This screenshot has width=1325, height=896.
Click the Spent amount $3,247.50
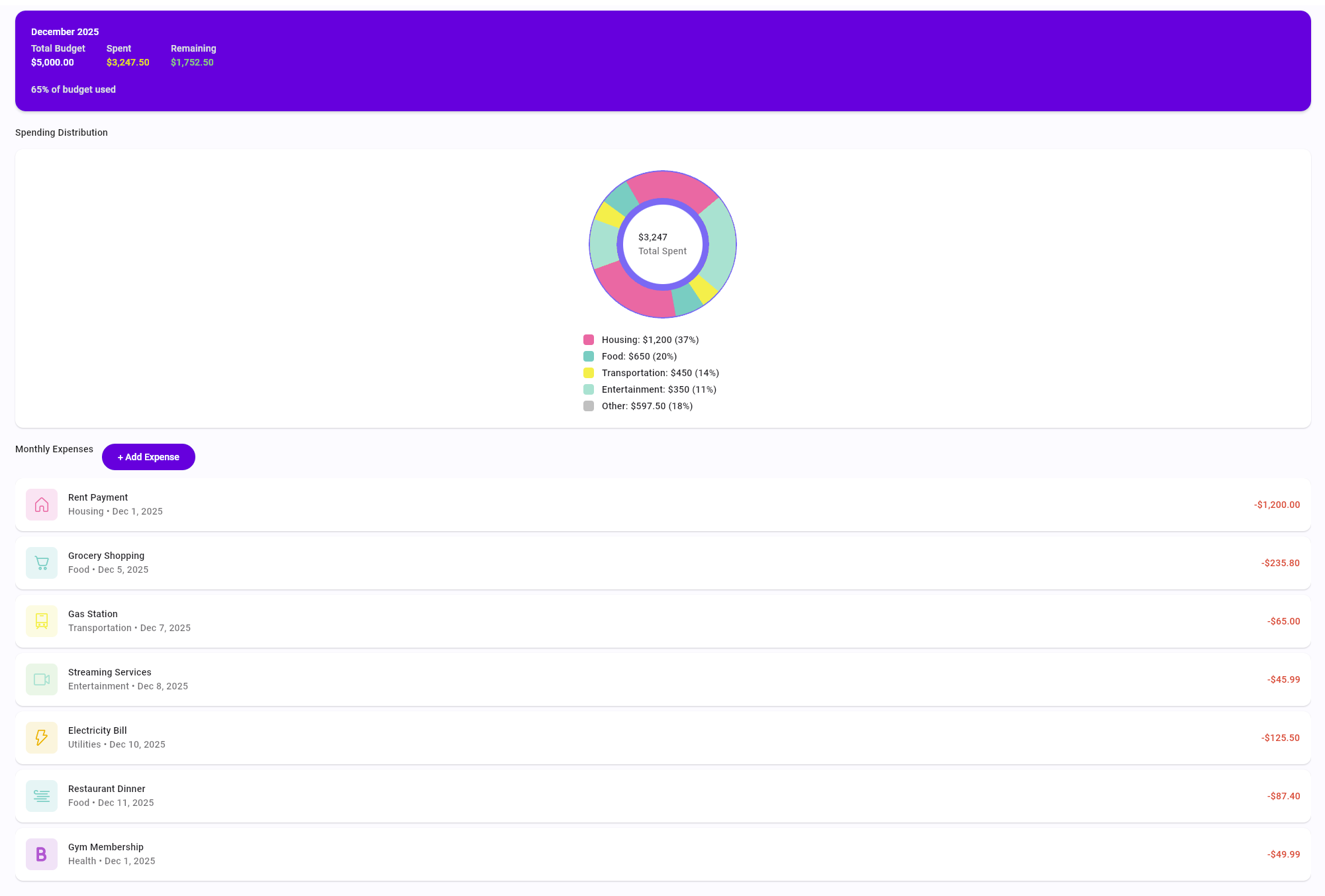pyautogui.click(x=128, y=62)
